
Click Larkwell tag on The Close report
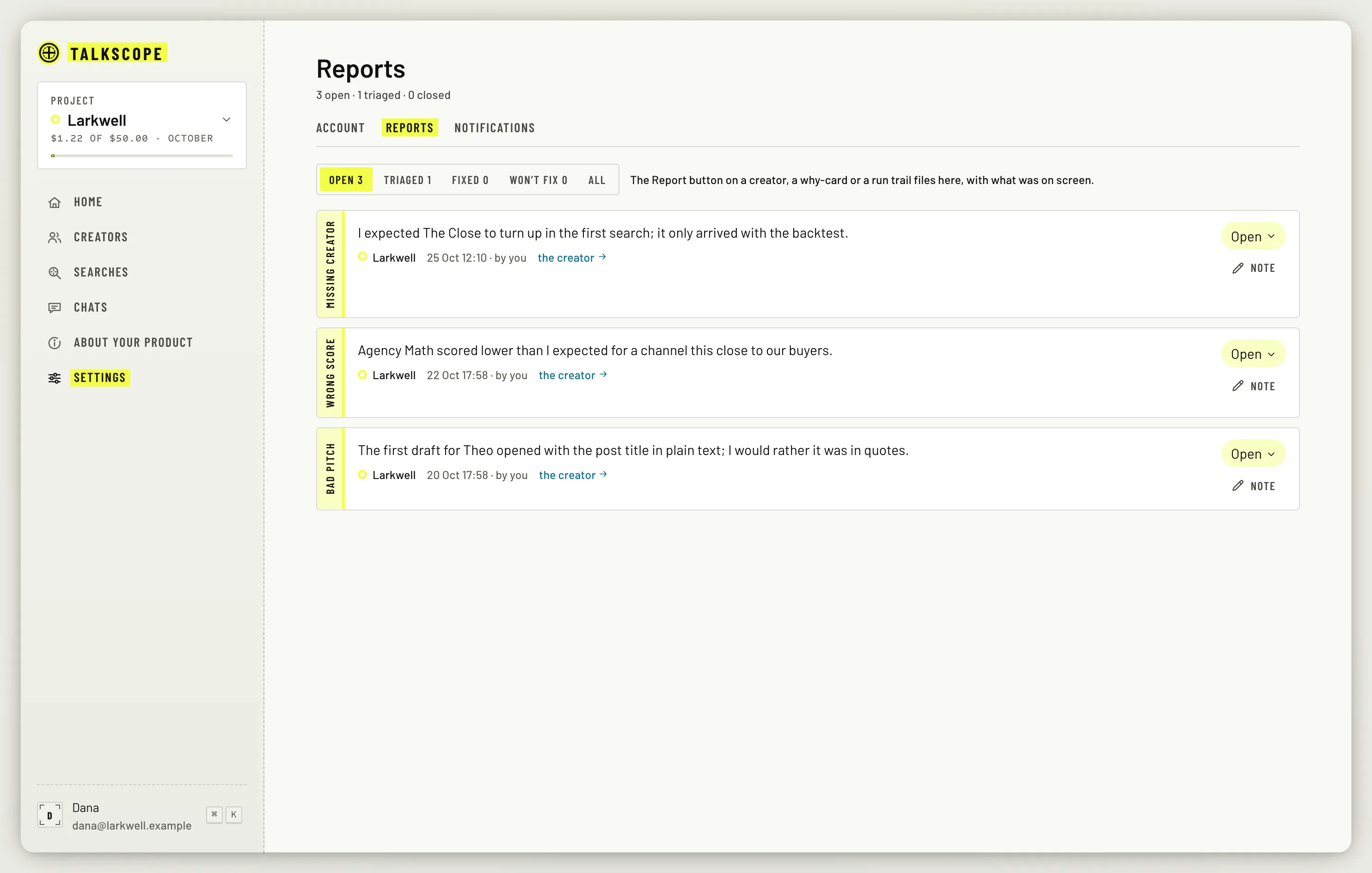[x=387, y=258]
